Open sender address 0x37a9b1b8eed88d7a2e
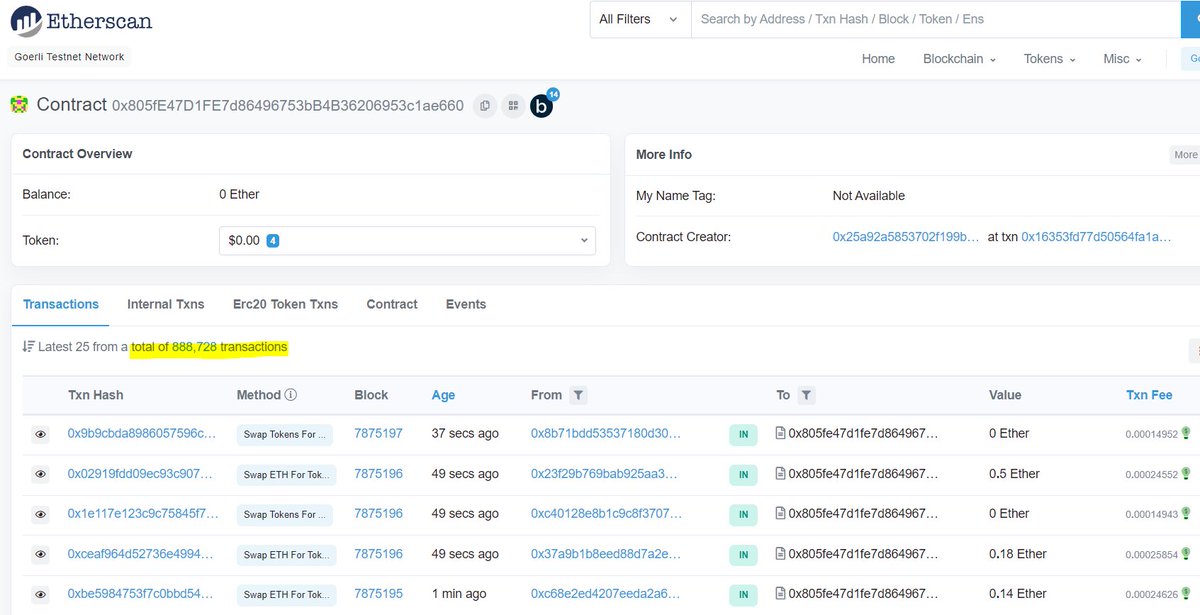The image size is (1200, 615). (x=605, y=553)
